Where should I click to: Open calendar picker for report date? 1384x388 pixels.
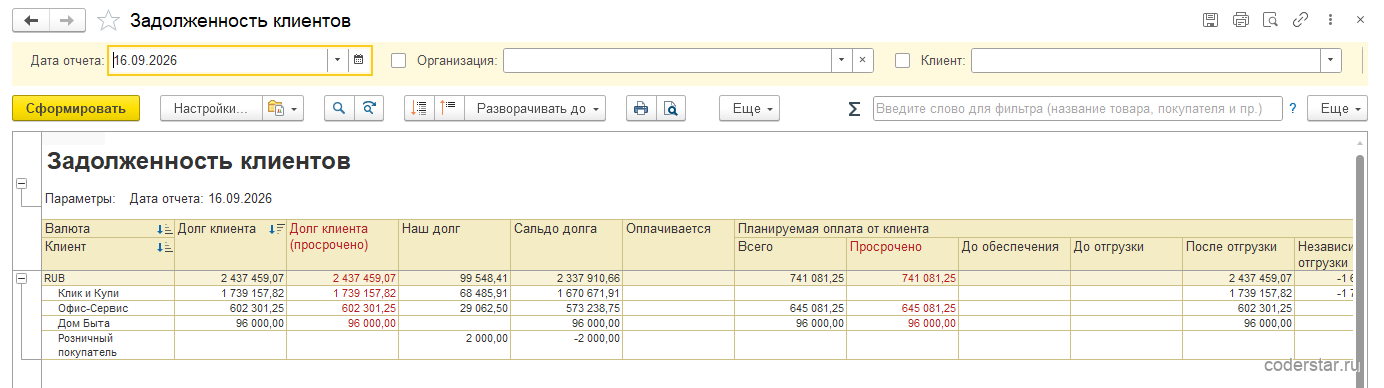point(359,60)
